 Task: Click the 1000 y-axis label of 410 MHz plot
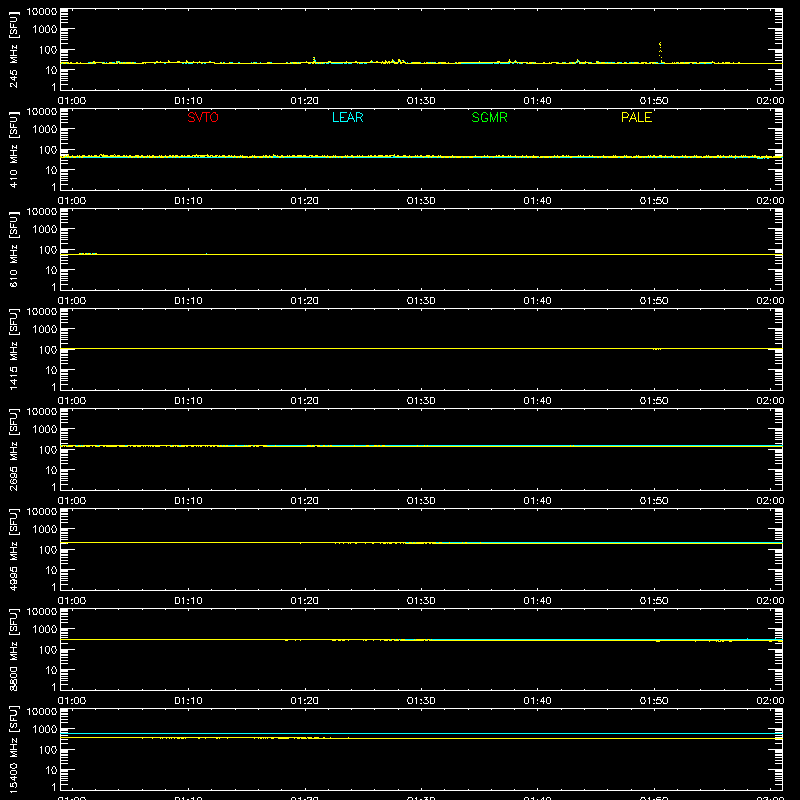click(45, 130)
